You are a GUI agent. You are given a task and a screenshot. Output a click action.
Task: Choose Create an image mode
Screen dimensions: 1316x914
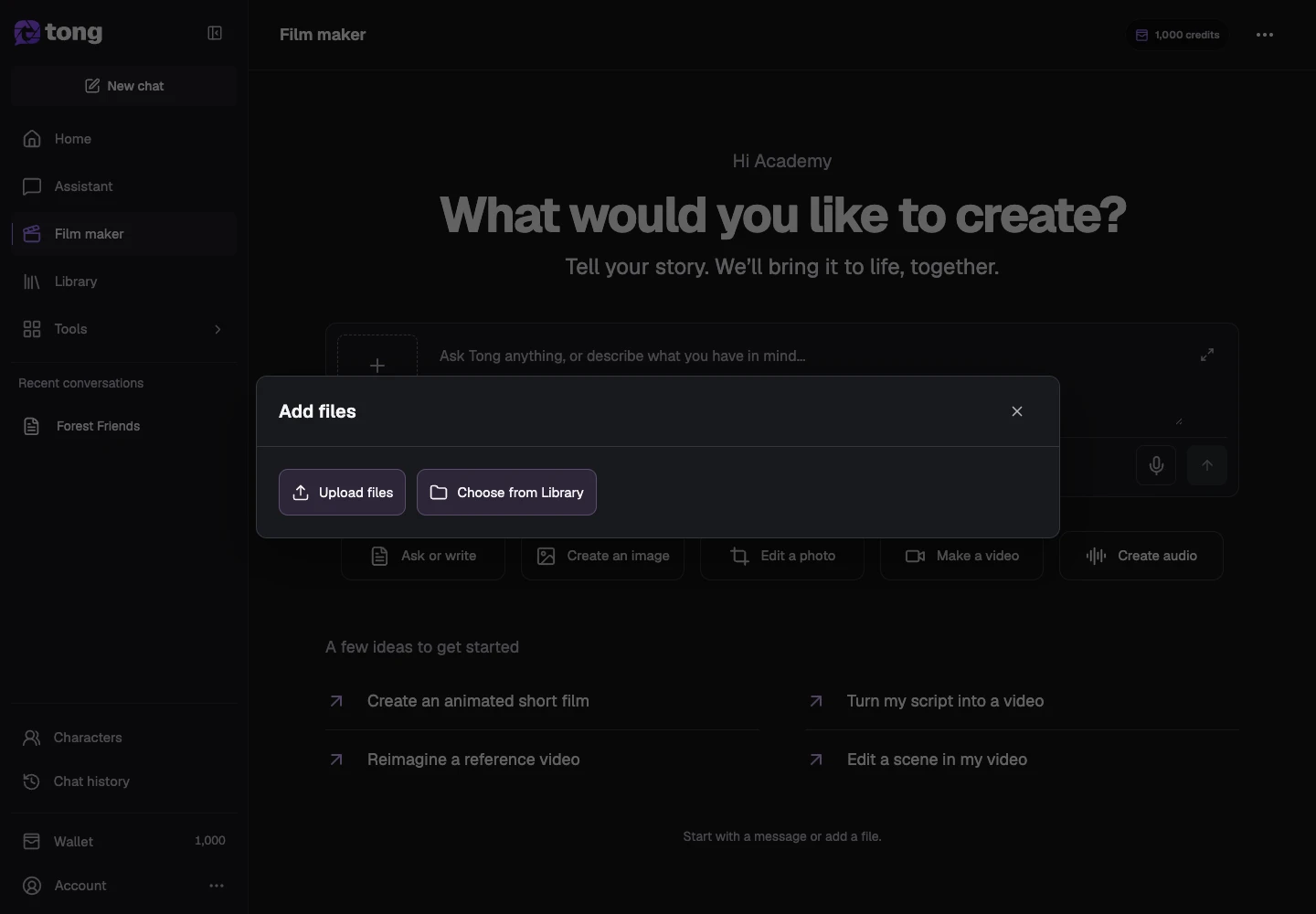(x=602, y=556)
